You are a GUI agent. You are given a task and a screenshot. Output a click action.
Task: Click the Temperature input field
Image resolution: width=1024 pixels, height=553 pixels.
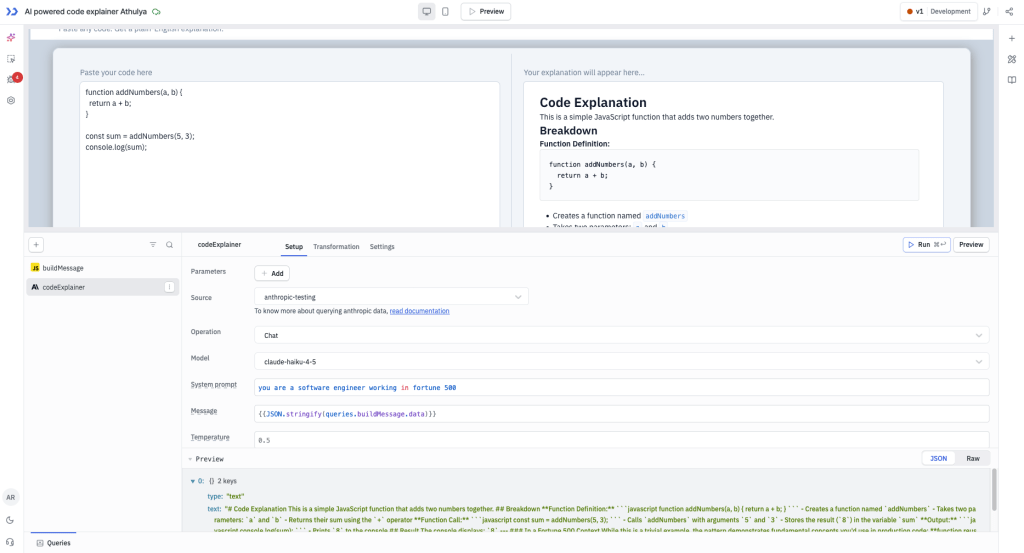click(x=622, y=440)
